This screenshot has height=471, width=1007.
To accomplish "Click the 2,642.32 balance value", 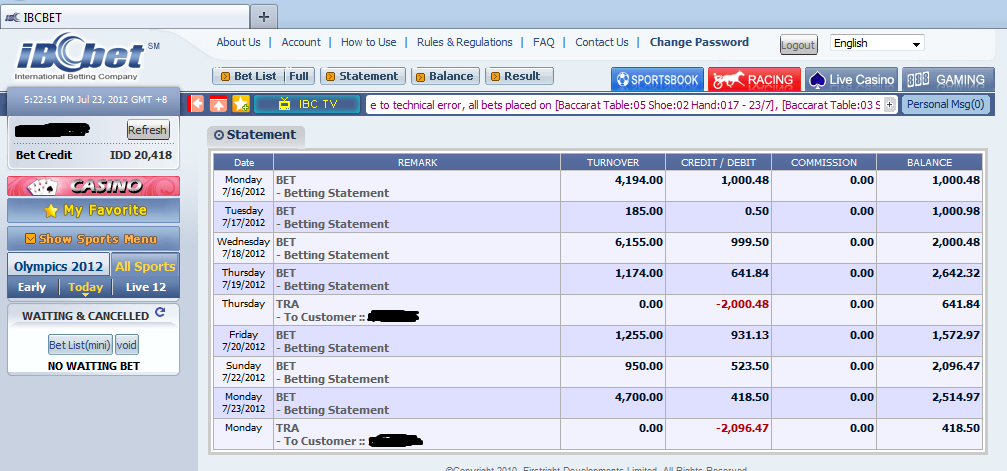I will tap(956, 273).
